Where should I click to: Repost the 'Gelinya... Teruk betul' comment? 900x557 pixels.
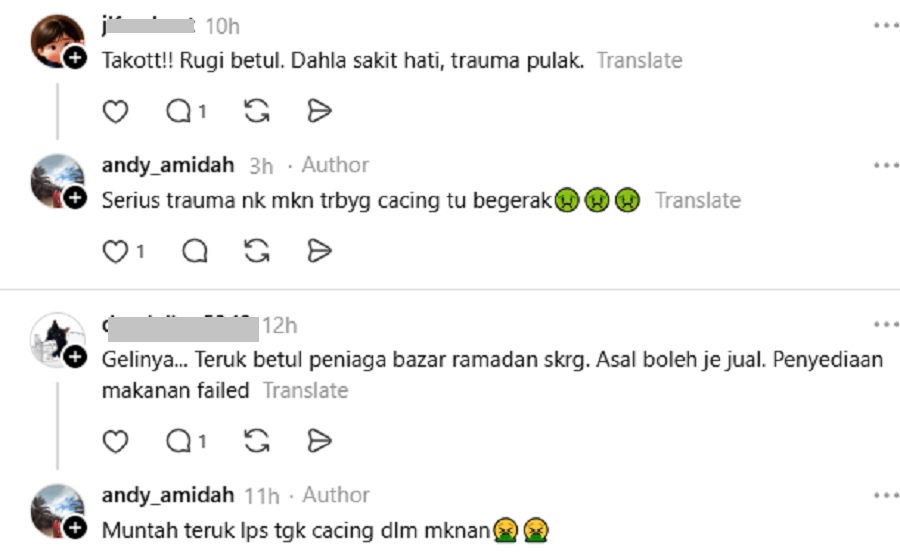pyautogui.click(x=257, y=442)
